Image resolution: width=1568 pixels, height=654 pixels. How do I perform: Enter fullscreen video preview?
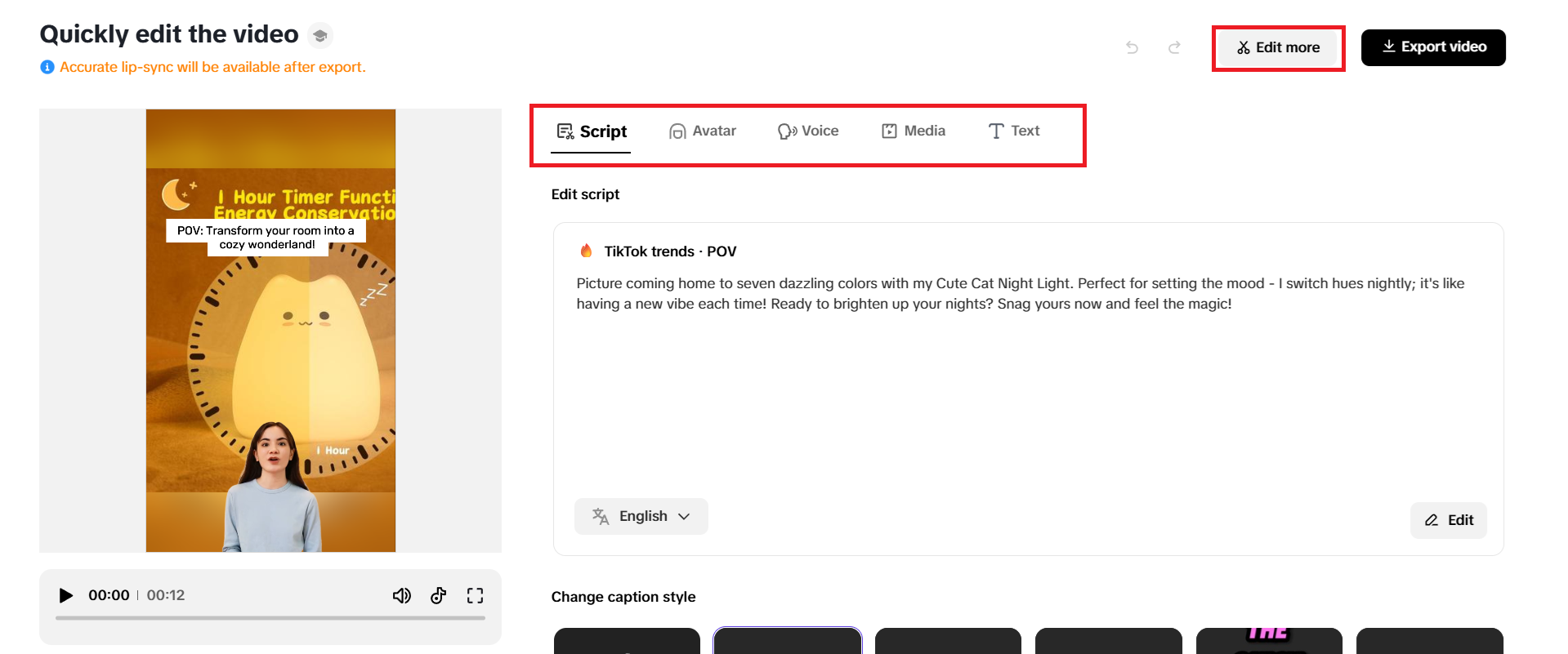[475, 595]
